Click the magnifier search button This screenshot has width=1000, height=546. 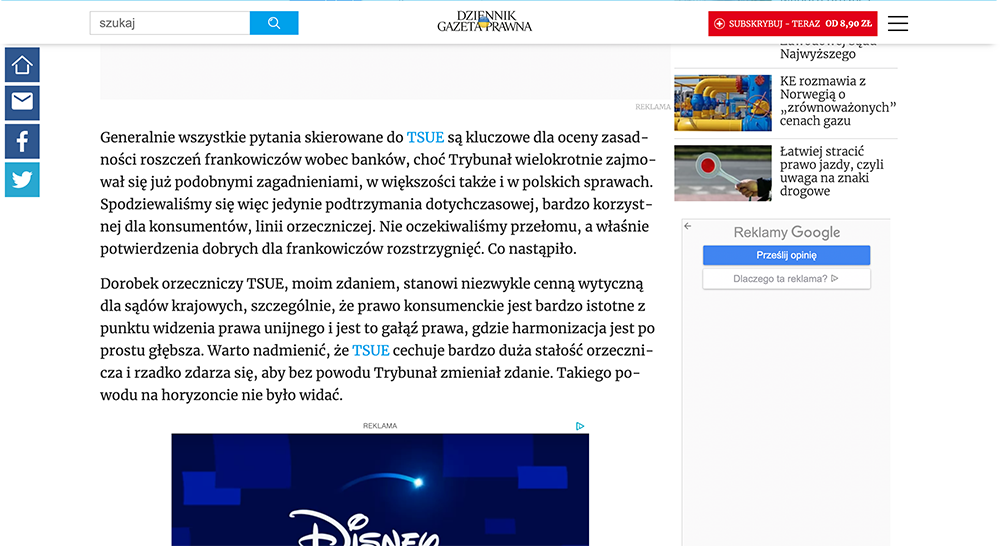tap(273, 23)
